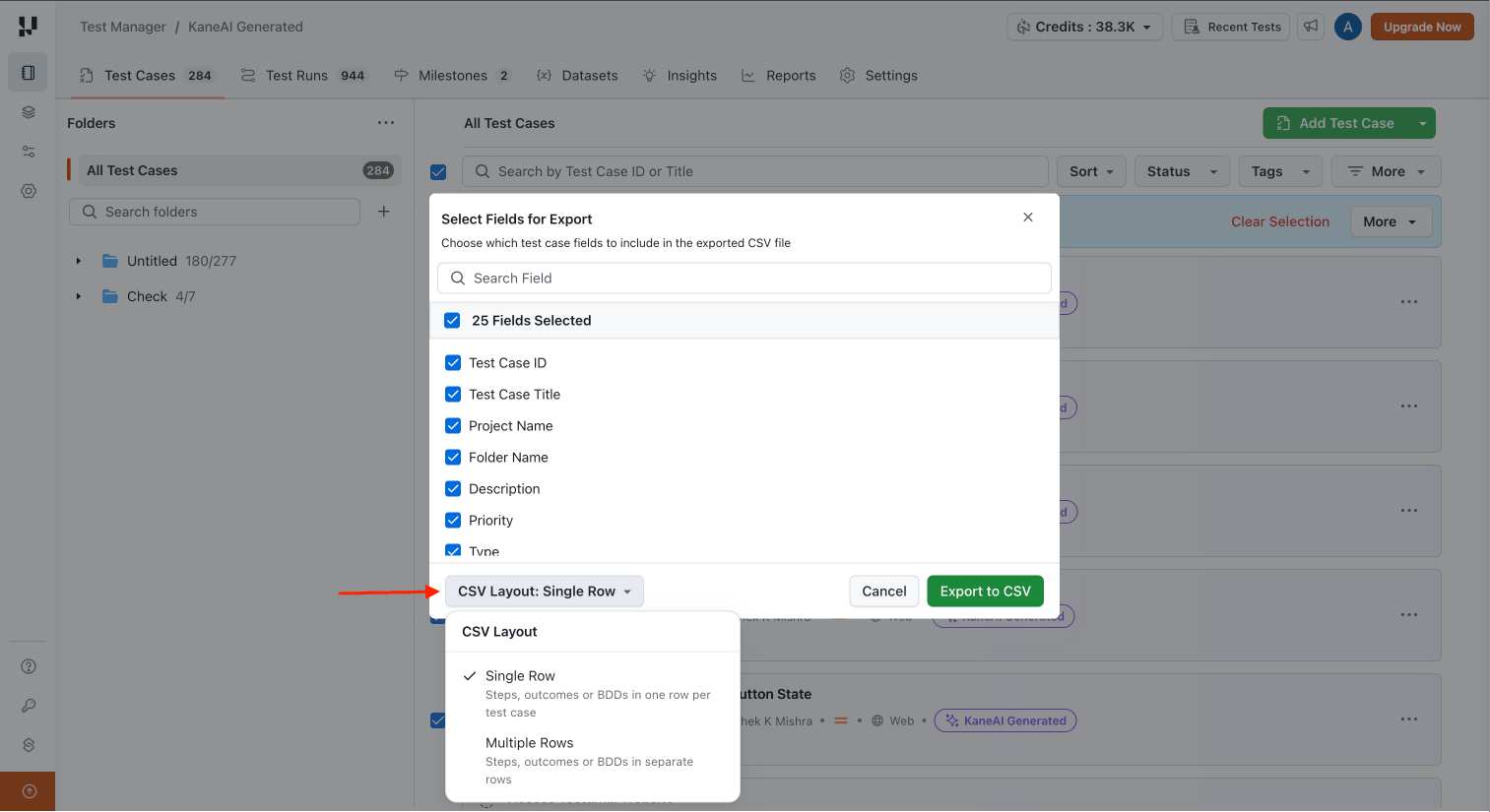Click the announcements megaphone icon
The height and width of the screenshot is (812, 1490).
pyautogui.click(x=1311, y=27)
